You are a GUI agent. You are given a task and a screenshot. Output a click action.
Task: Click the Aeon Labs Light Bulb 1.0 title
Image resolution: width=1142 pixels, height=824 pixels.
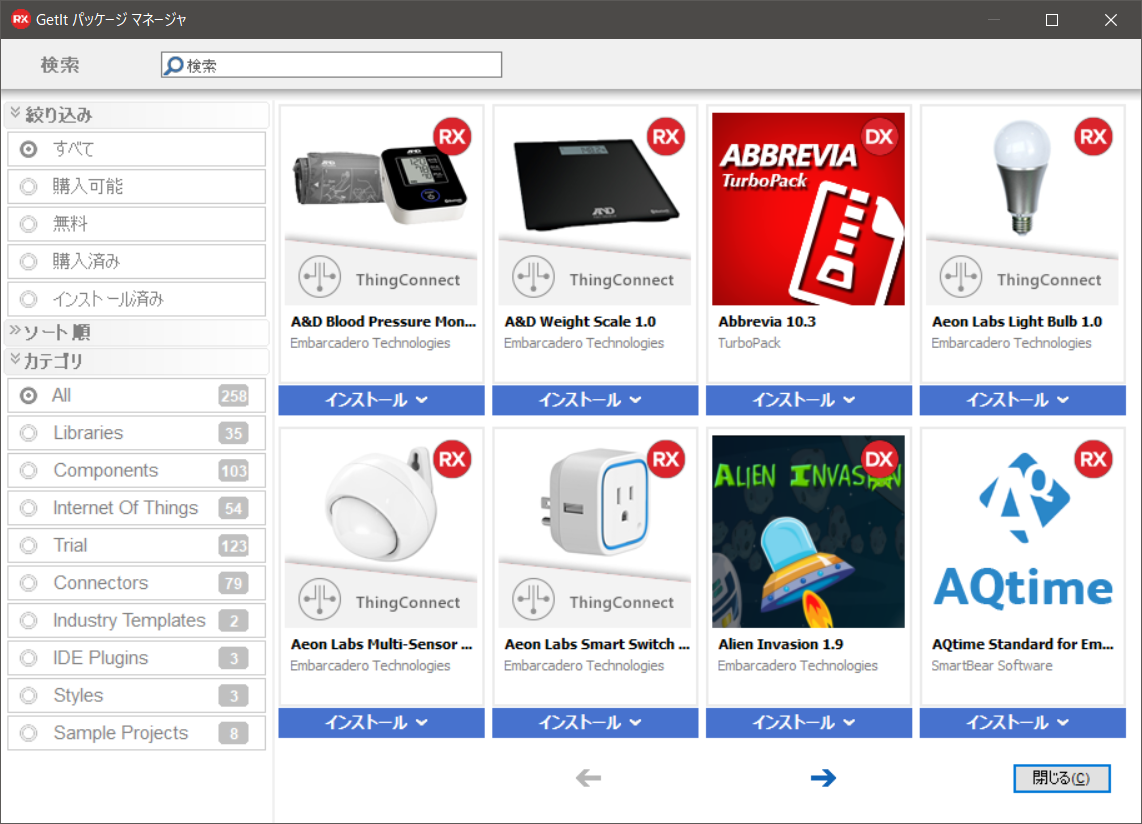pyautogui.click(x=1017, y=321)
